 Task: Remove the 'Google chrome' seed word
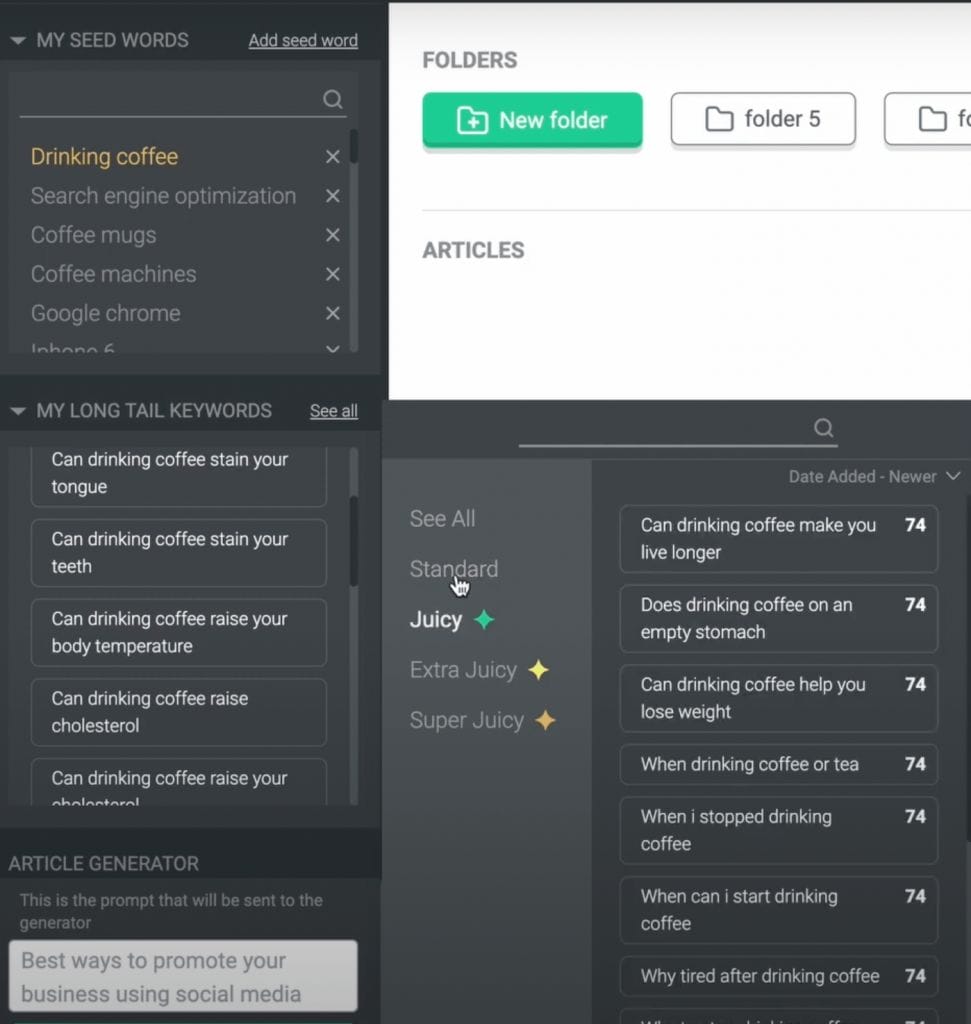[332, 313]
